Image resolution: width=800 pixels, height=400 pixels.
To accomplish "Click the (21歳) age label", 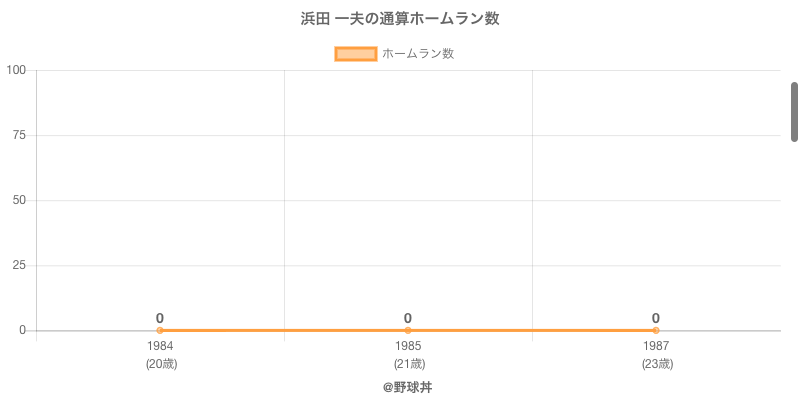I will click(409, 364).
